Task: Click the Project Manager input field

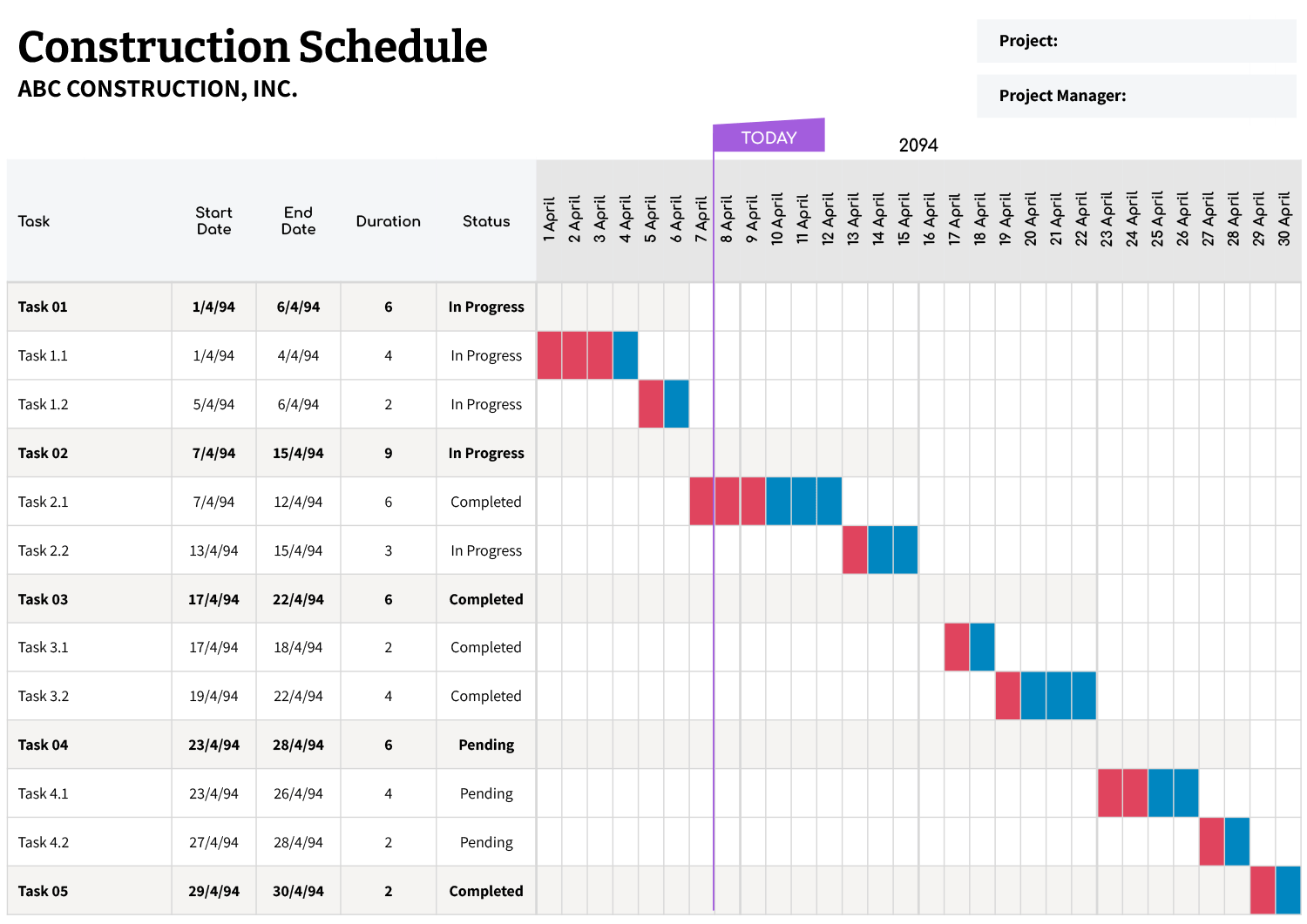Action: 1209,96
